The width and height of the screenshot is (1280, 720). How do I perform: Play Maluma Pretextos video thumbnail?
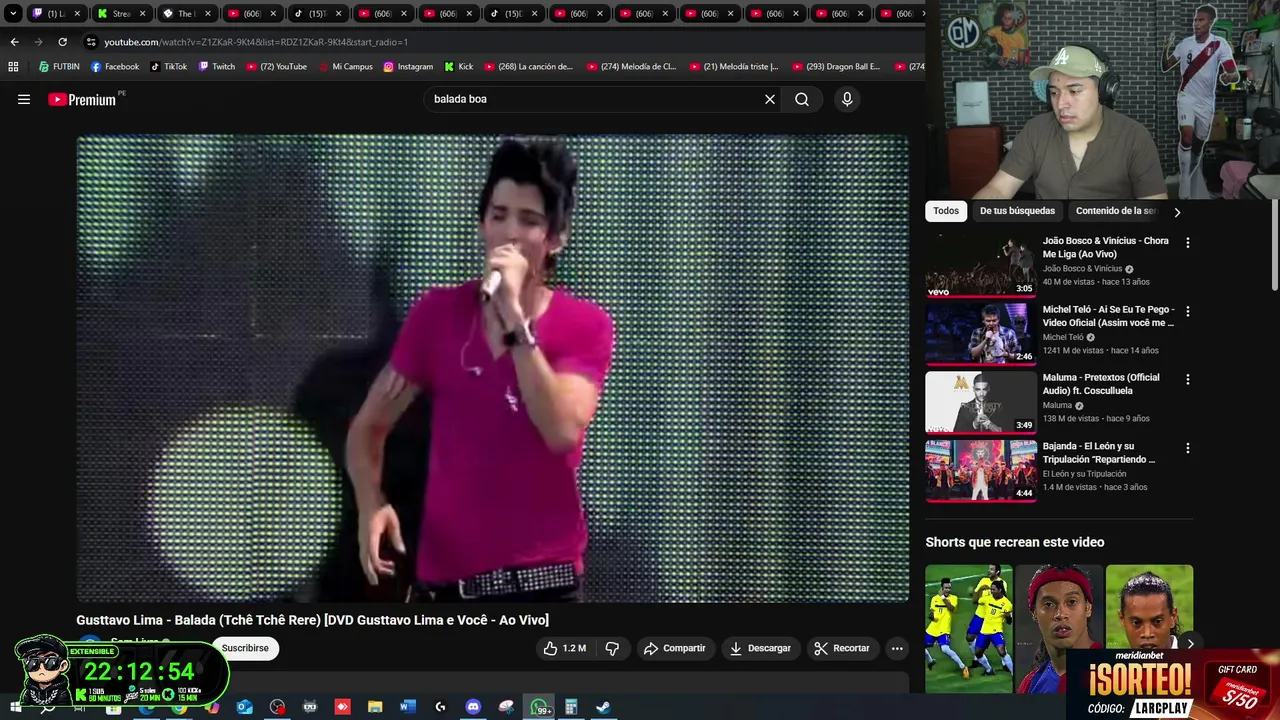pos(981,402)
